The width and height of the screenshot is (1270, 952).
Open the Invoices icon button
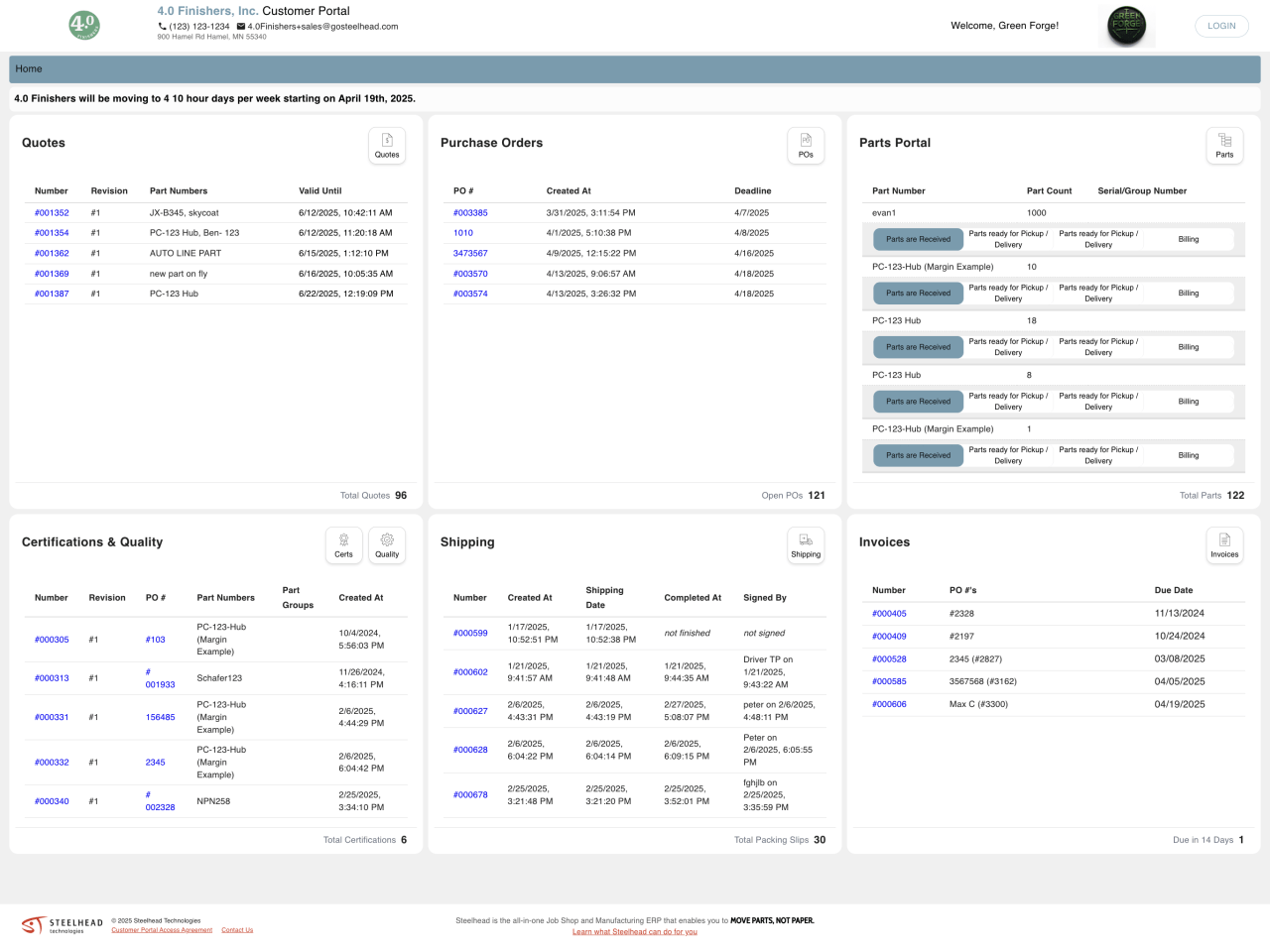point(1224,545)
